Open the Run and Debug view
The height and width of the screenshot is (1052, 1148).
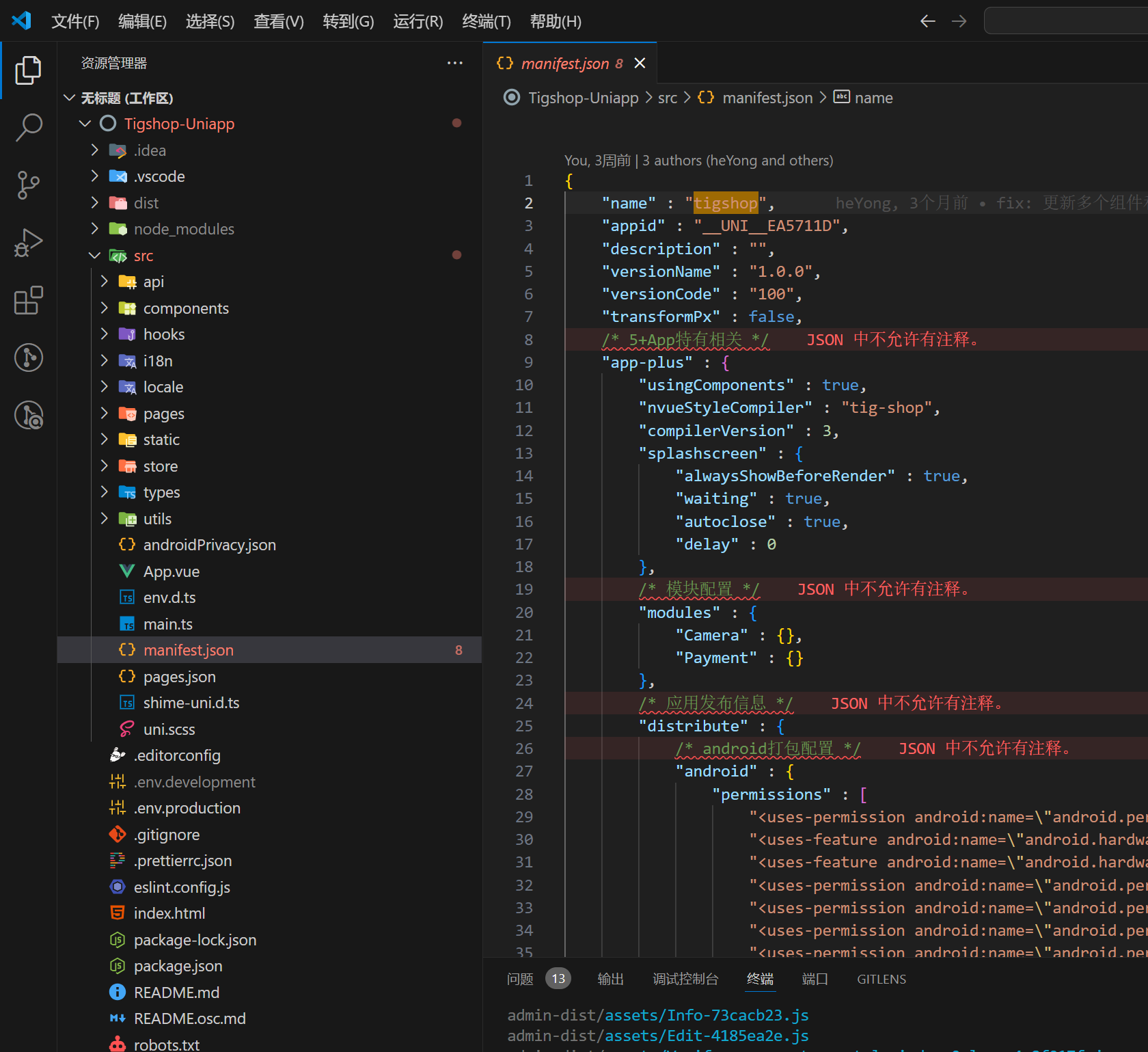tap(28, 243)
